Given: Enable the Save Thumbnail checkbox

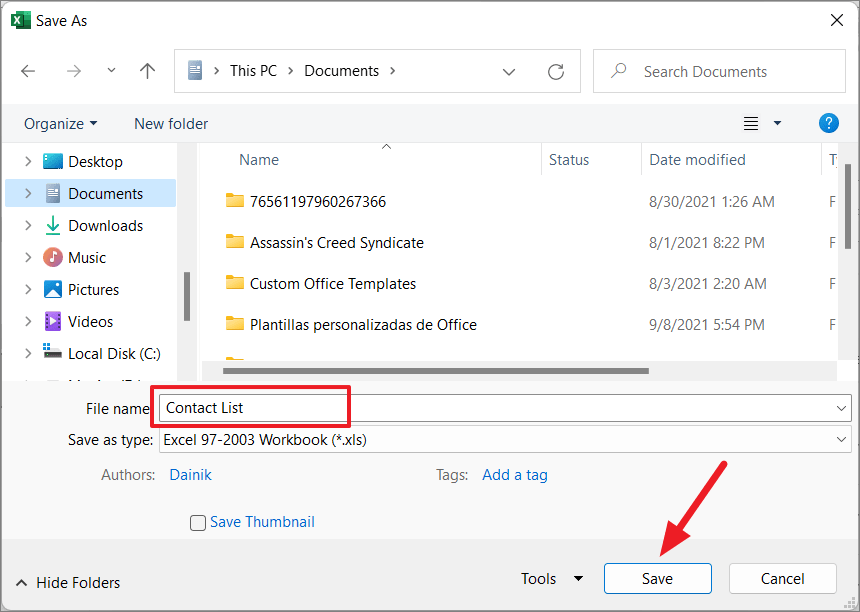Looking at the screenshot, I should tap(198, 522).
